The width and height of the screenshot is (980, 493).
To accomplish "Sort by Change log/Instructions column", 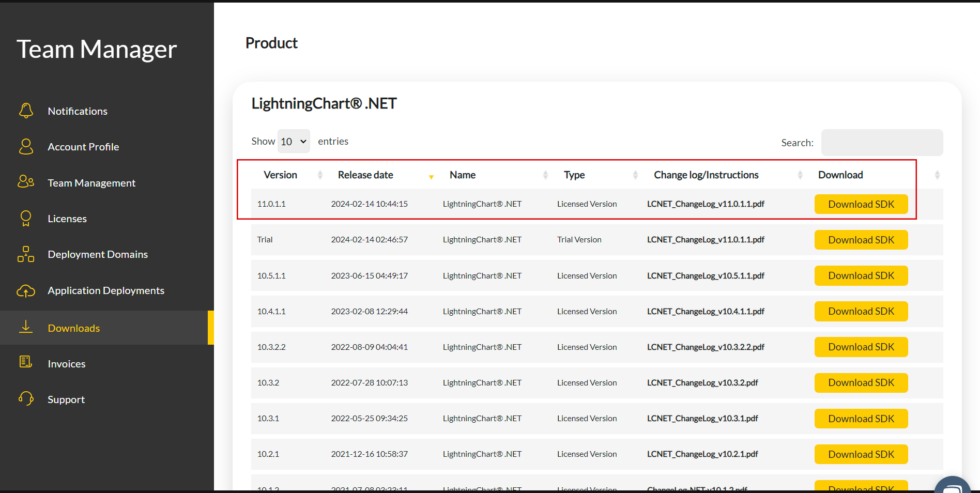I will coord(706,175).
